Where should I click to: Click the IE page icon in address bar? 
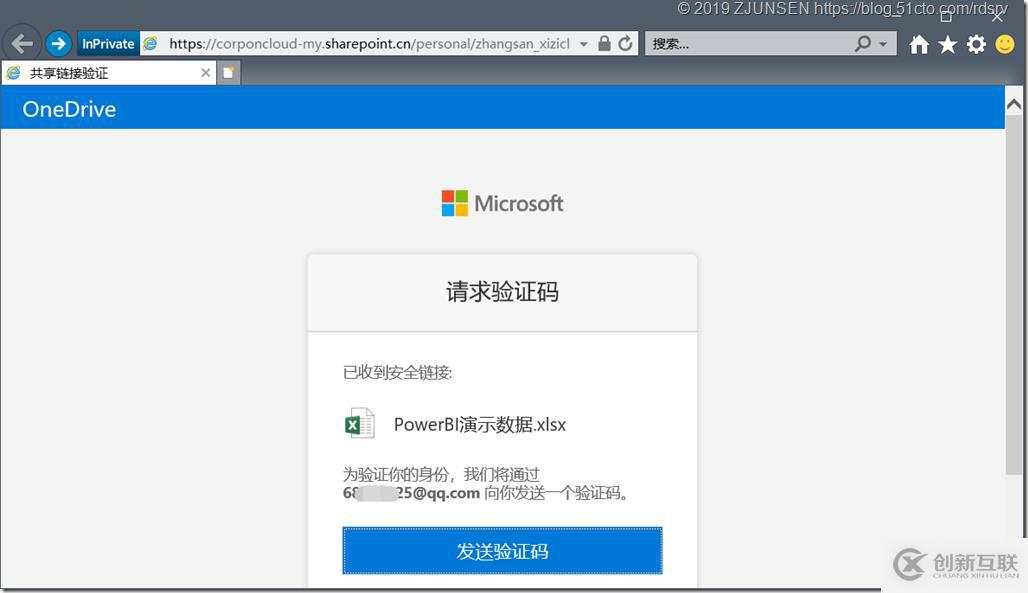click(151, 44)
